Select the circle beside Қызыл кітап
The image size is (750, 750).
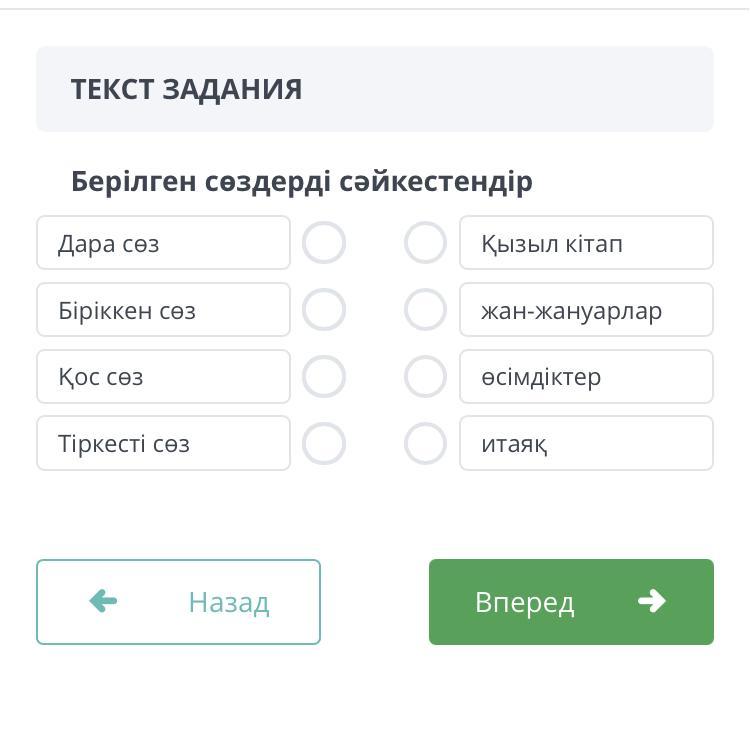click(x=425, y=243)
